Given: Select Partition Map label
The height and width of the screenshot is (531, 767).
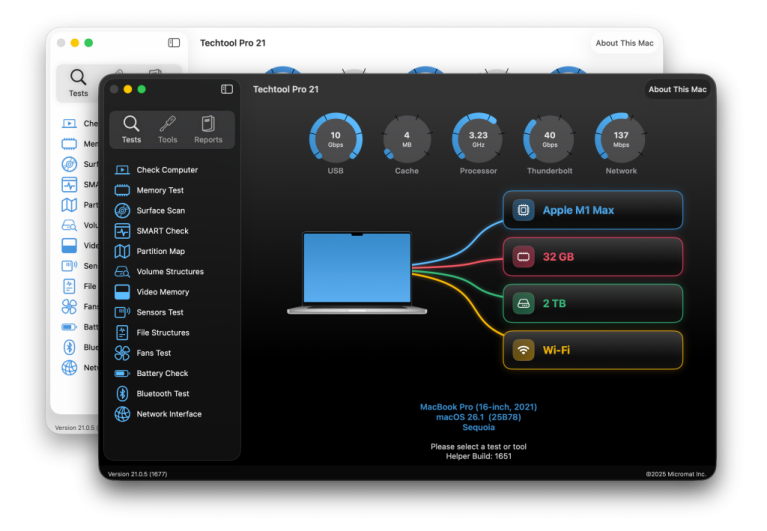Looking at the screenshot, I should pos(160,251).
